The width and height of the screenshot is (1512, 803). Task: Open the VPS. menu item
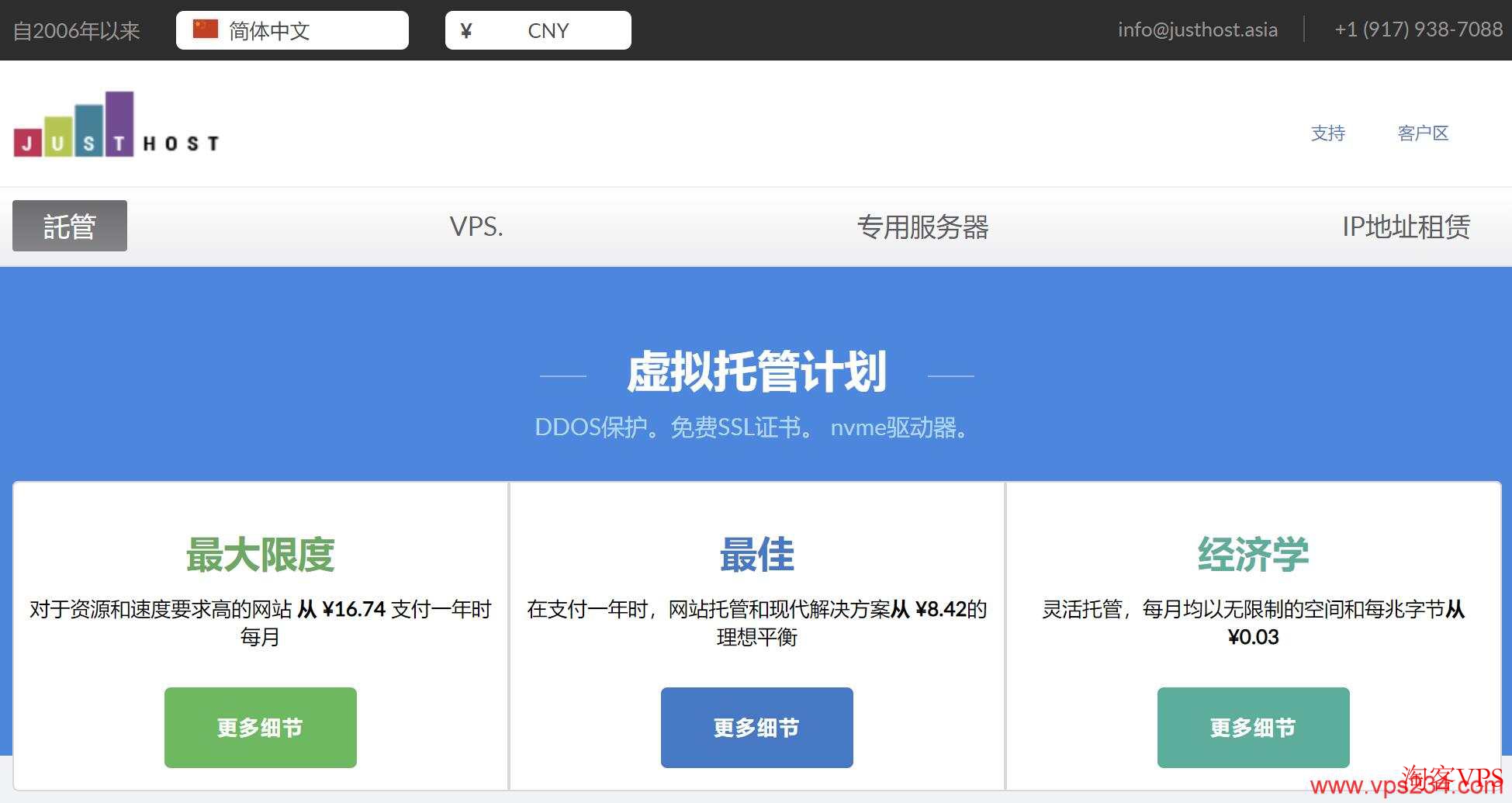(476, 227)
